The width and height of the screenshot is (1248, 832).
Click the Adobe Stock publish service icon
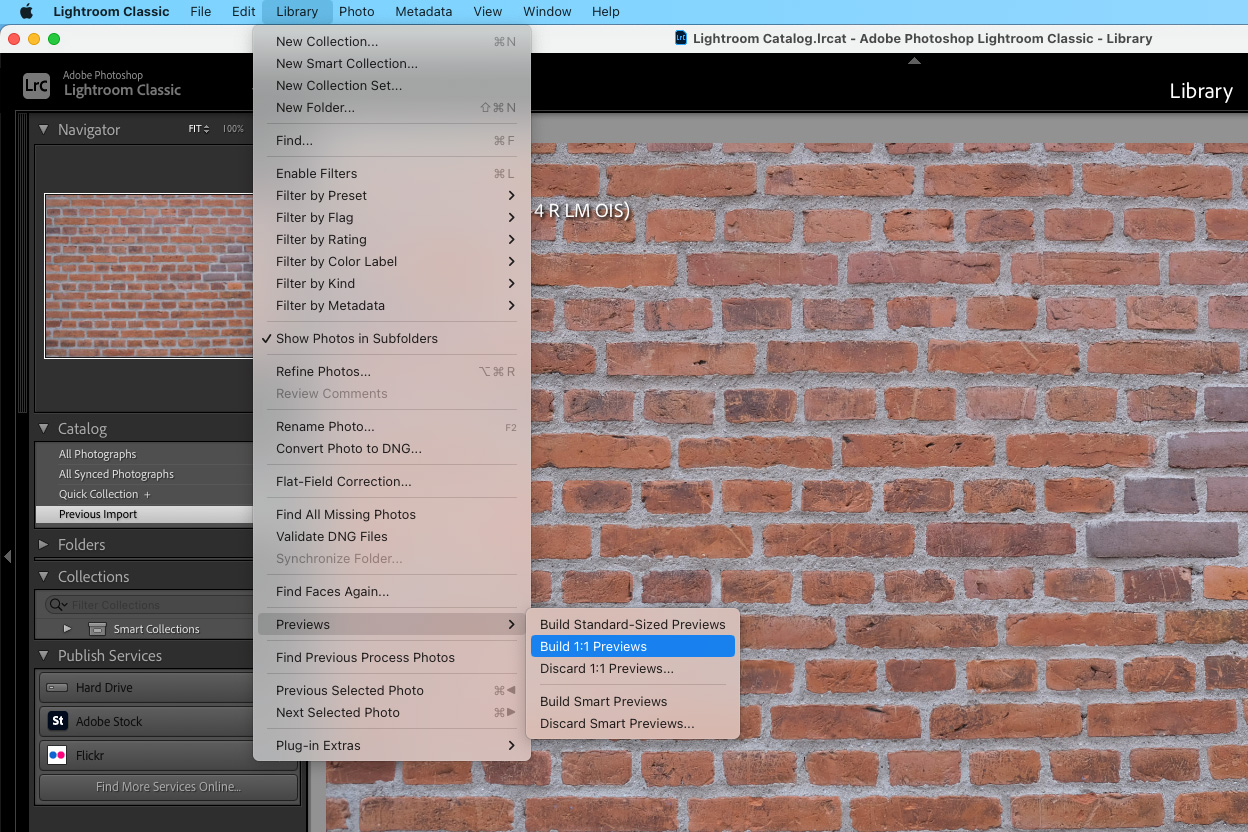57,721
